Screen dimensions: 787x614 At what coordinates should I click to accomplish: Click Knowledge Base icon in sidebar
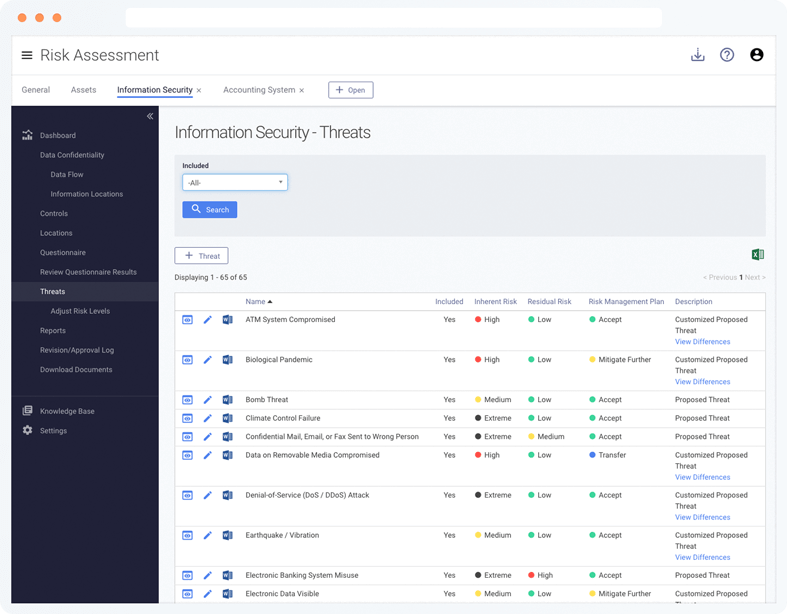click(27, 411)
